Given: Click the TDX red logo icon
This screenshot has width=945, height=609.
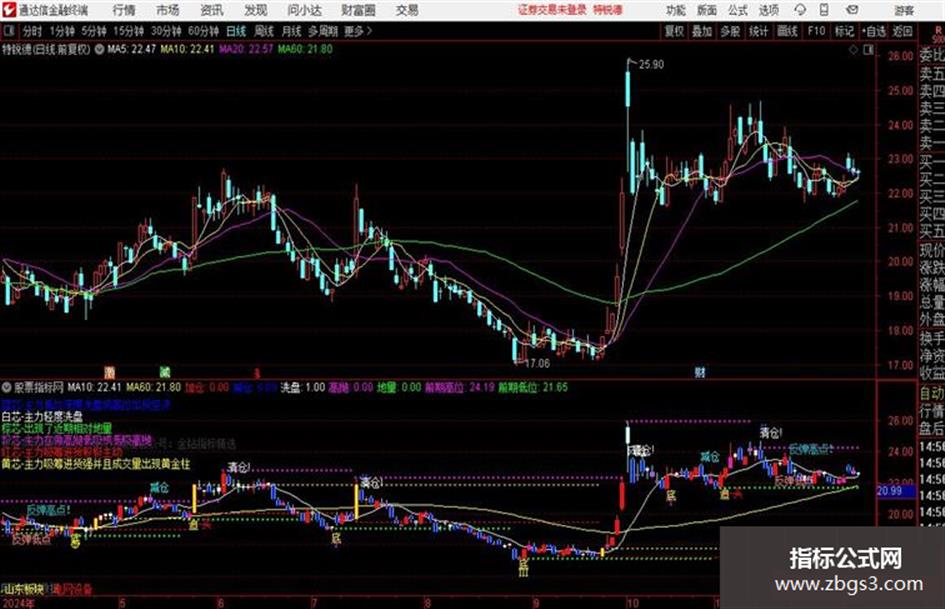Looking at the screenshot, I should point(8,10).
